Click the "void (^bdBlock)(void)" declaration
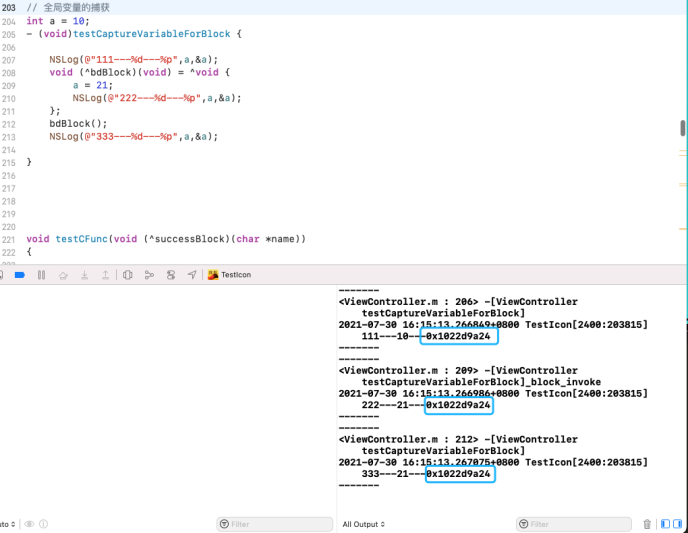Viewport: 688px width, 533px height. [110, 72]
